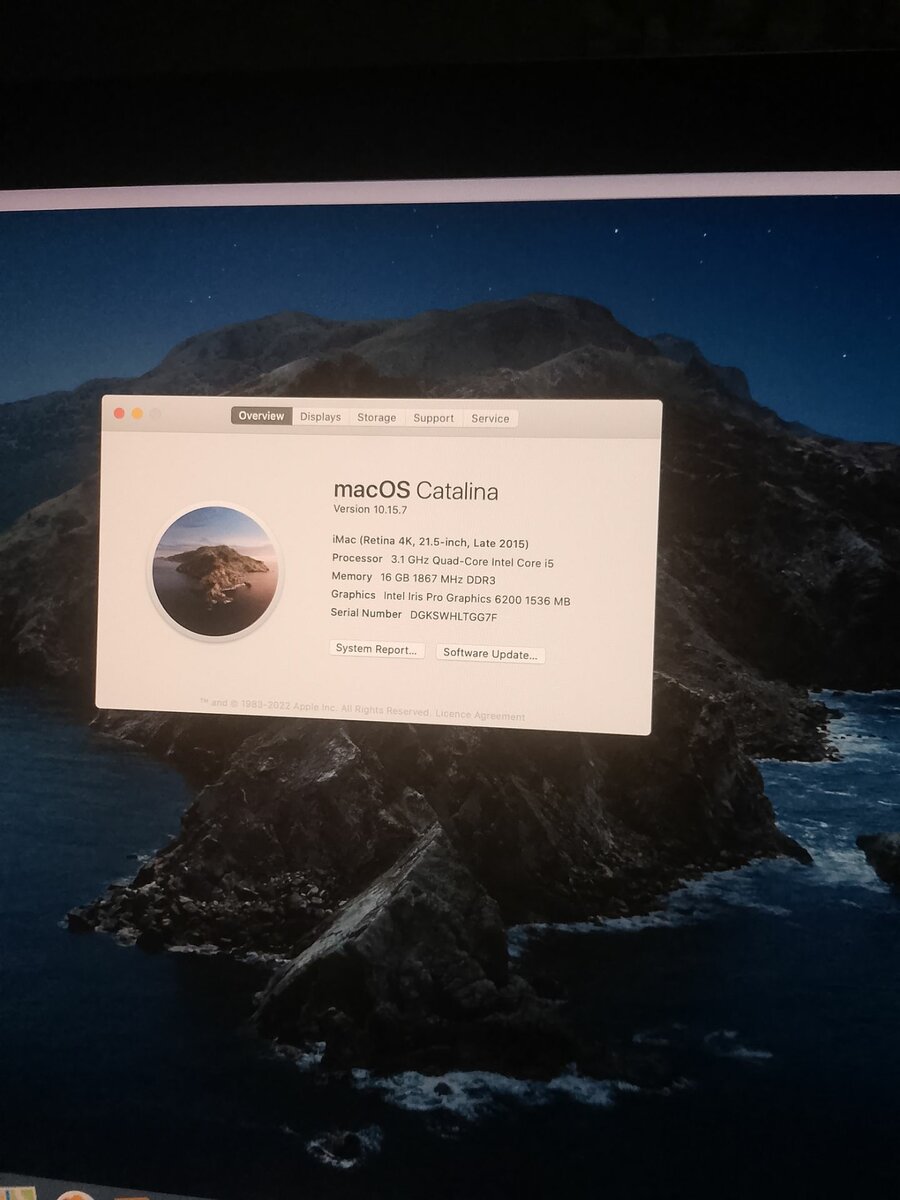Image resolution: width=900 pixels, height=1200 pixels.
Task: Select the Overview tab
Action: pos(260,416)
